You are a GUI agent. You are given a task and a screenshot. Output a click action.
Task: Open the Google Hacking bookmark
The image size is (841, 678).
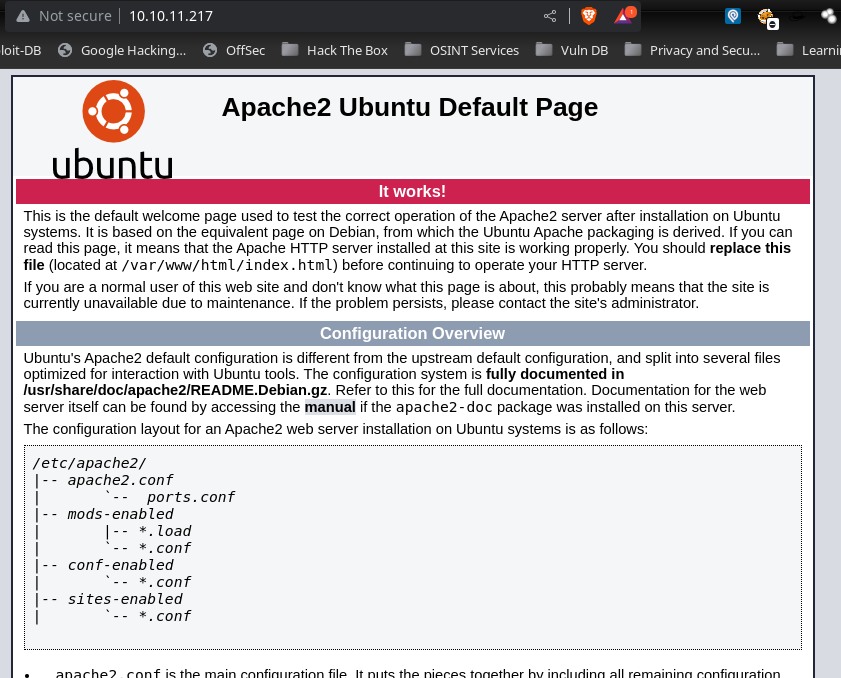point(122,50)
